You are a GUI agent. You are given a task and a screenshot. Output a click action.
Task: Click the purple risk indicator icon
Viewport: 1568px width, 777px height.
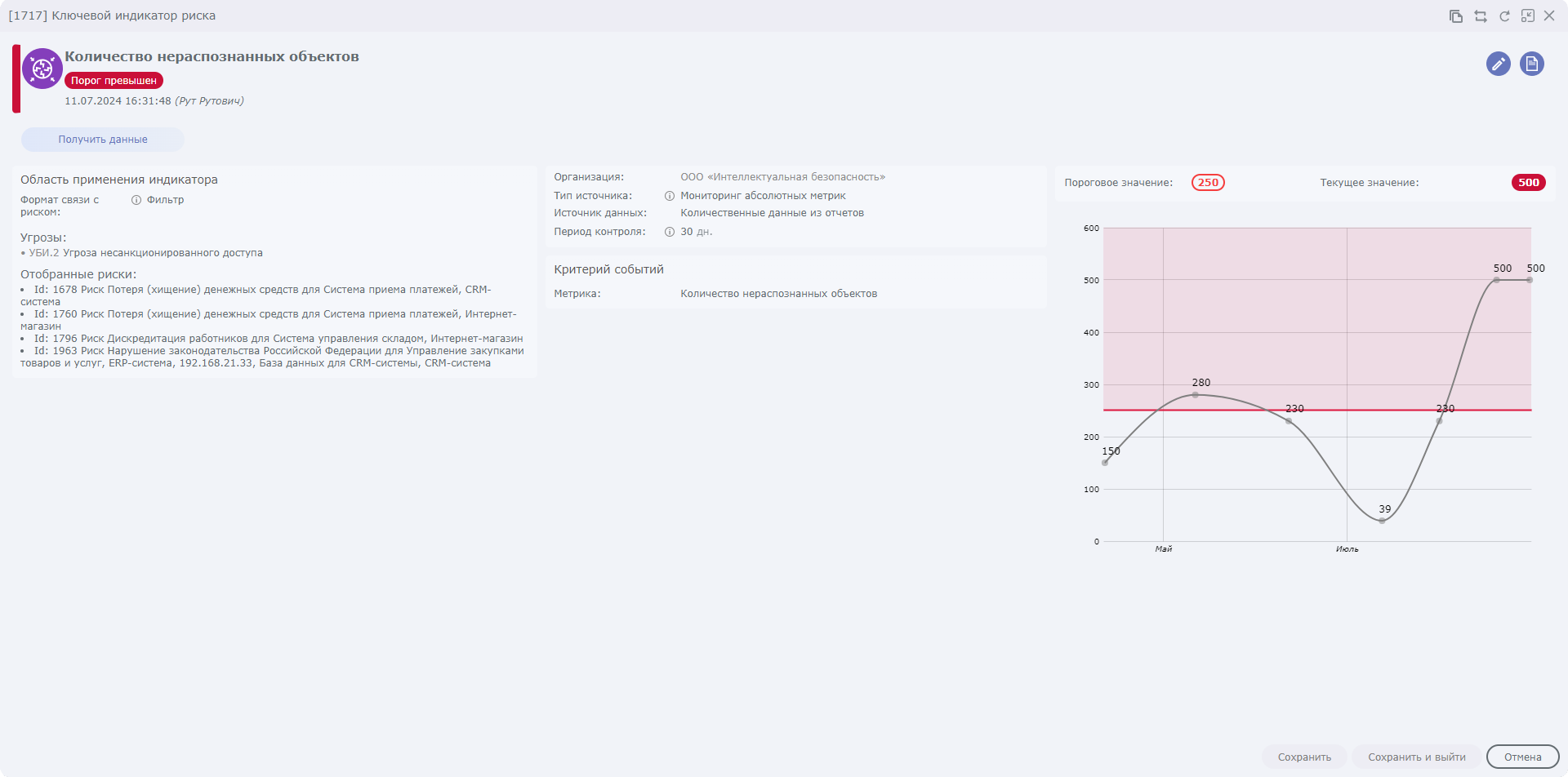[x=42, y=69]
